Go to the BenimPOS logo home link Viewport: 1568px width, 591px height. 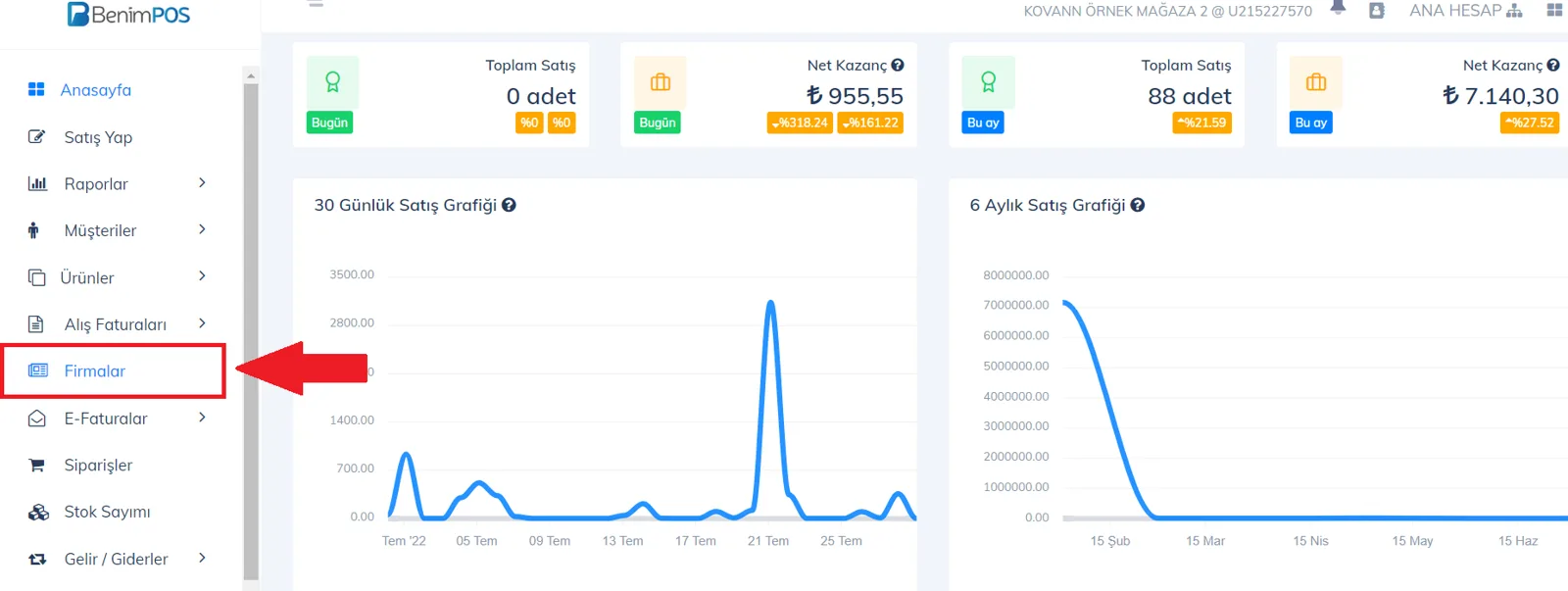pos(128,15)
